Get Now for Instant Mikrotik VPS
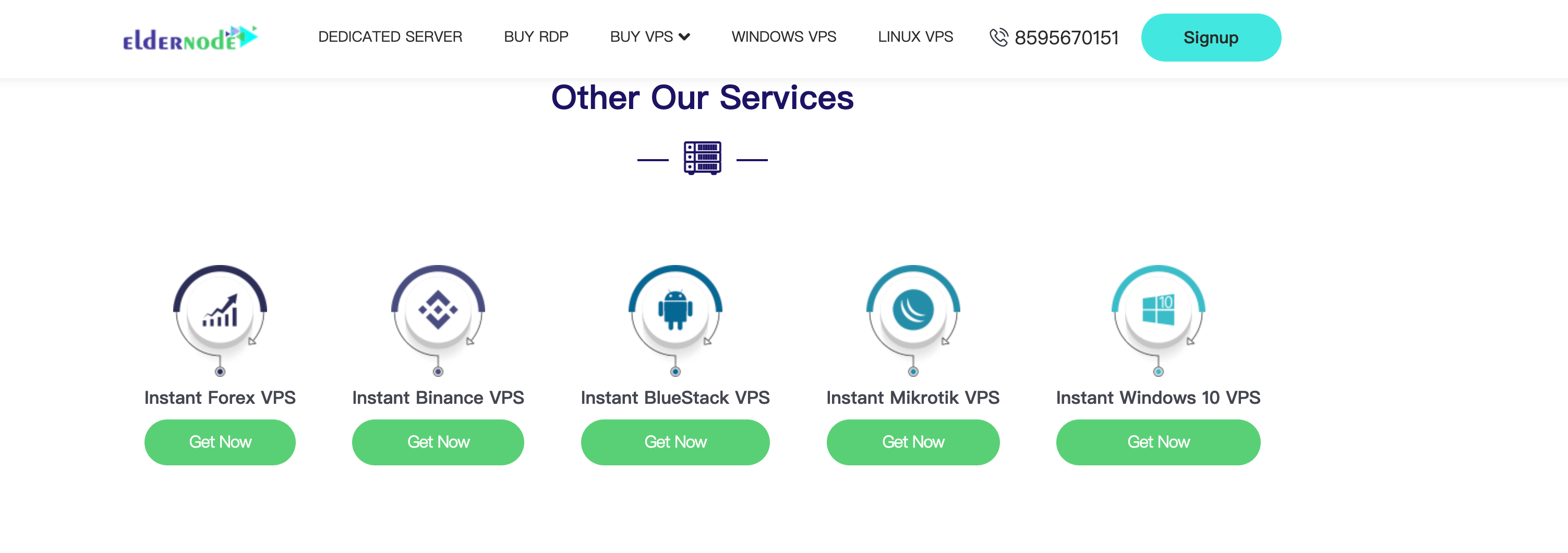The height and width of the screenshot is (553, 1568). click(912, 442)
